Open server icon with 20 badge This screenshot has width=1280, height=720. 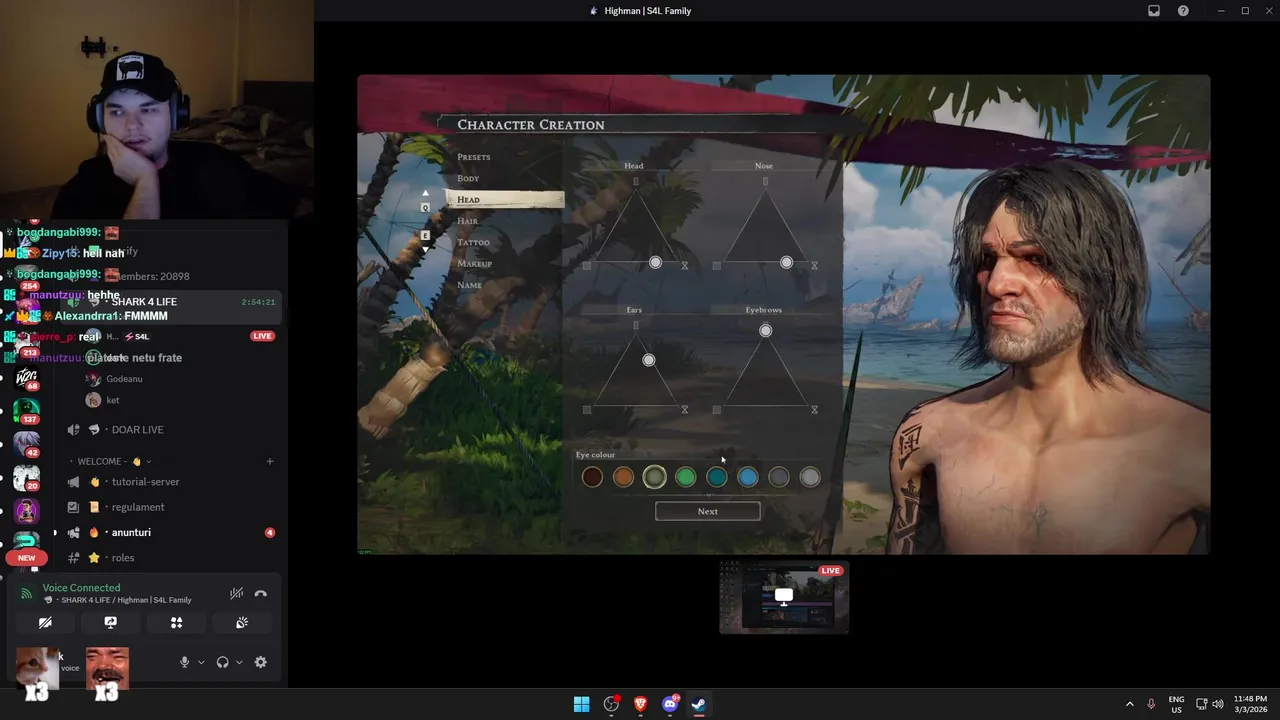pyautogui.click(x=27, y=477)
